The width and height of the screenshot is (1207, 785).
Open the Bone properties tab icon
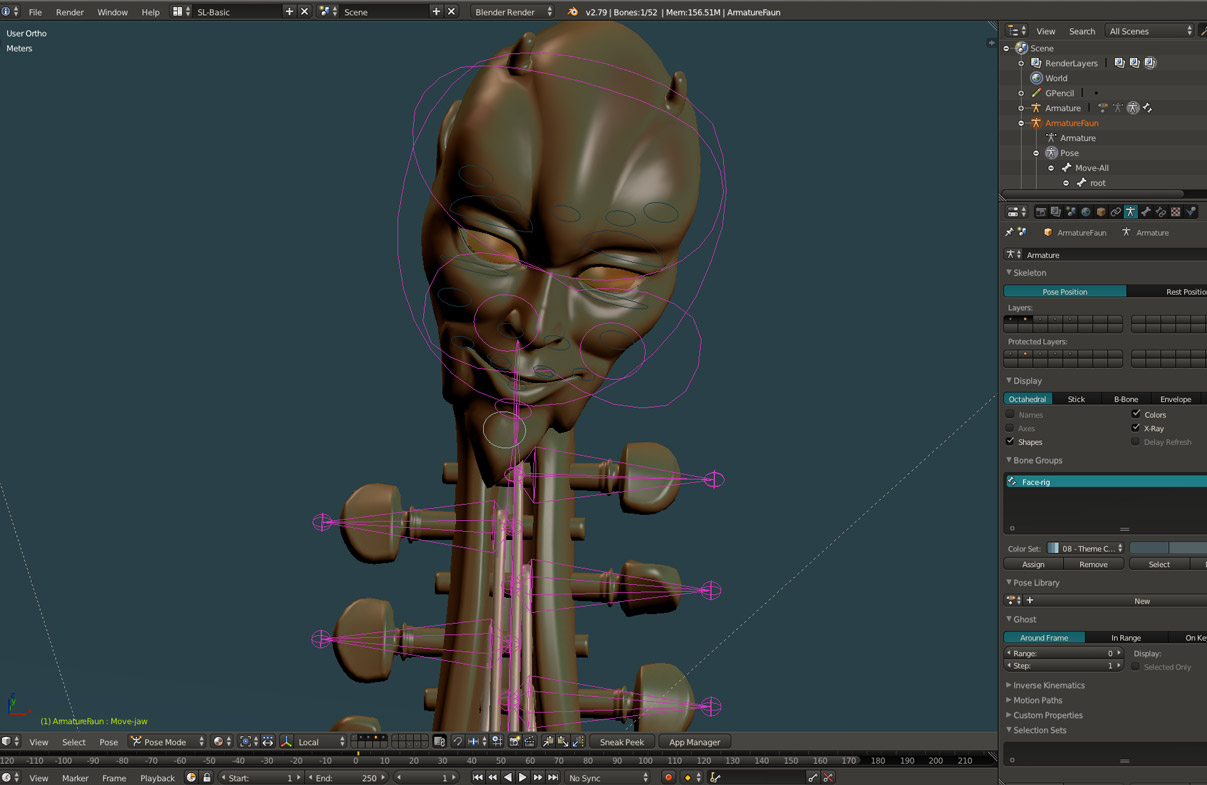(x=1146, y=212)
